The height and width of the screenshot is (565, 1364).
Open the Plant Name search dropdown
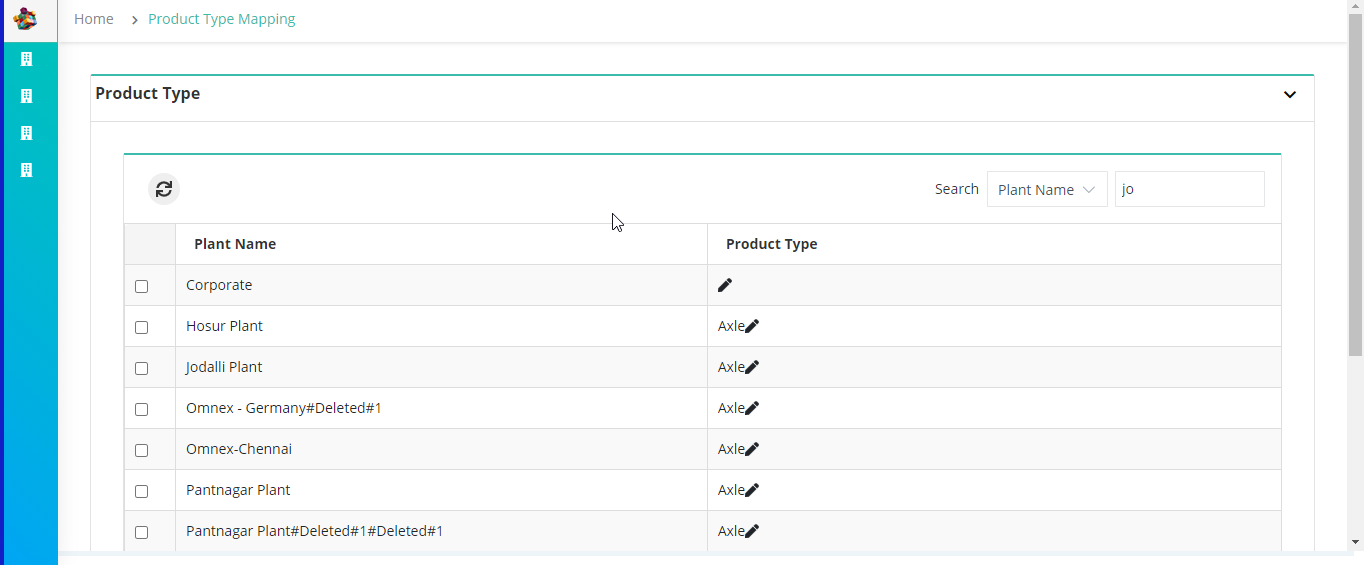[1047, 189]
